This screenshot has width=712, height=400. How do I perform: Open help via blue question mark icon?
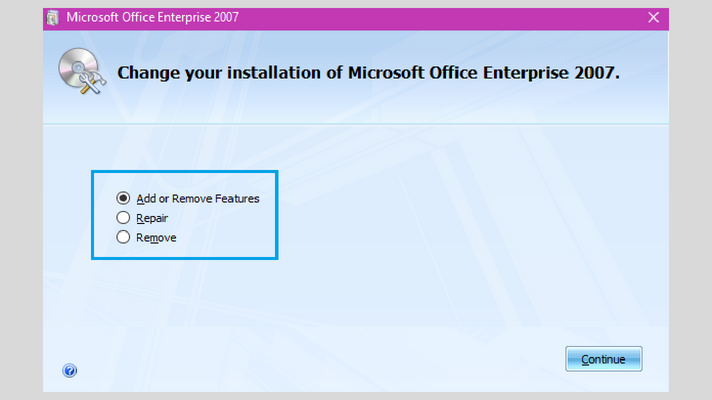point(69,370)
